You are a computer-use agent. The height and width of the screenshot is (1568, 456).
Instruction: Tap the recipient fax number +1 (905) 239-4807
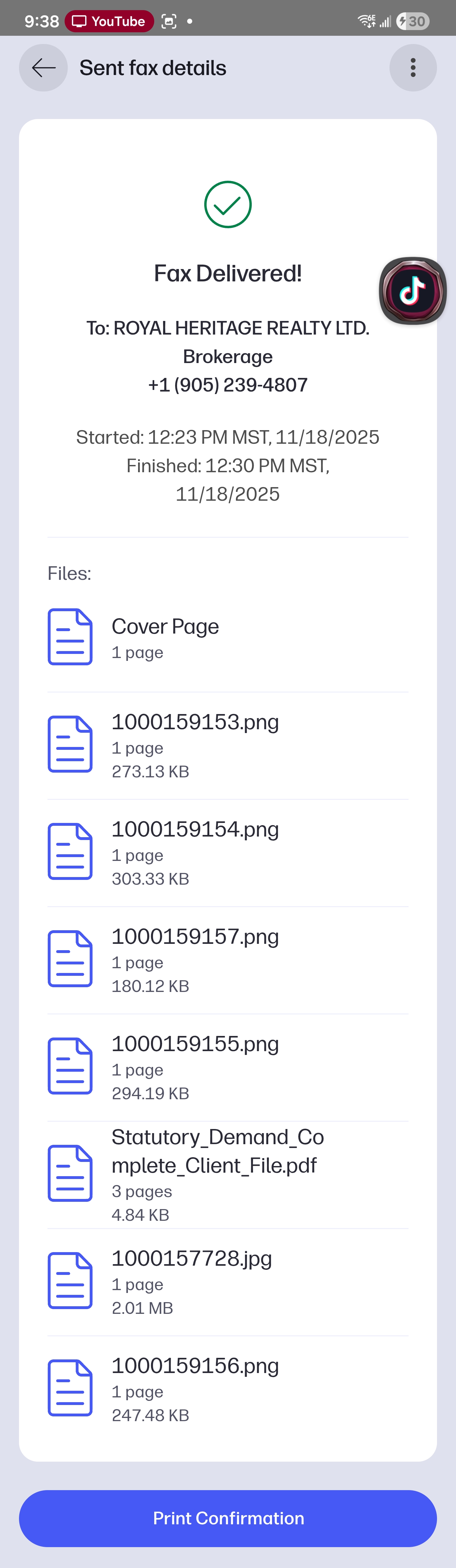tap(228, 385)
